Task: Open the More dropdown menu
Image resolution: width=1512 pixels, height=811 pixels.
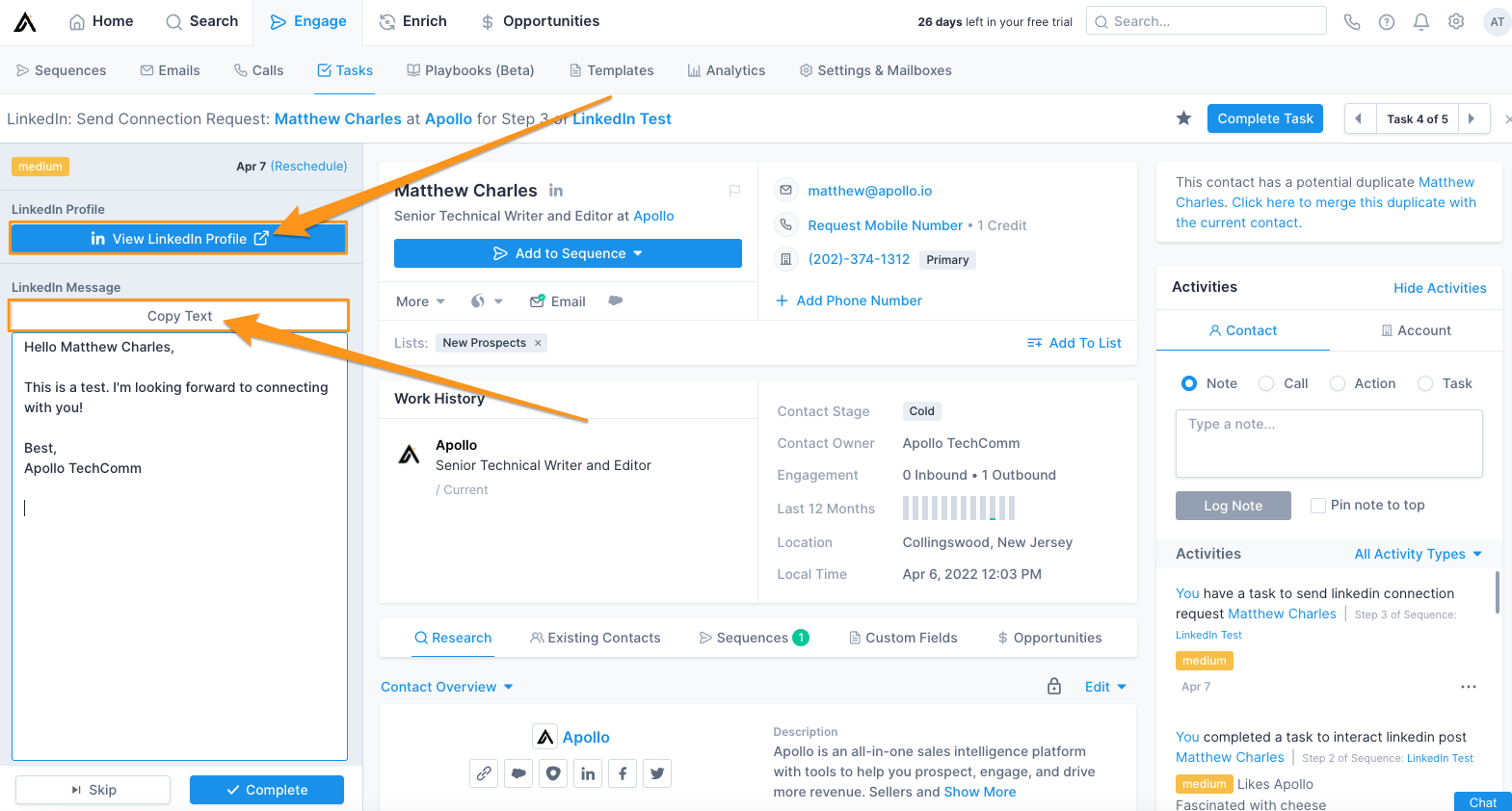Action: (x=420, y=301)
